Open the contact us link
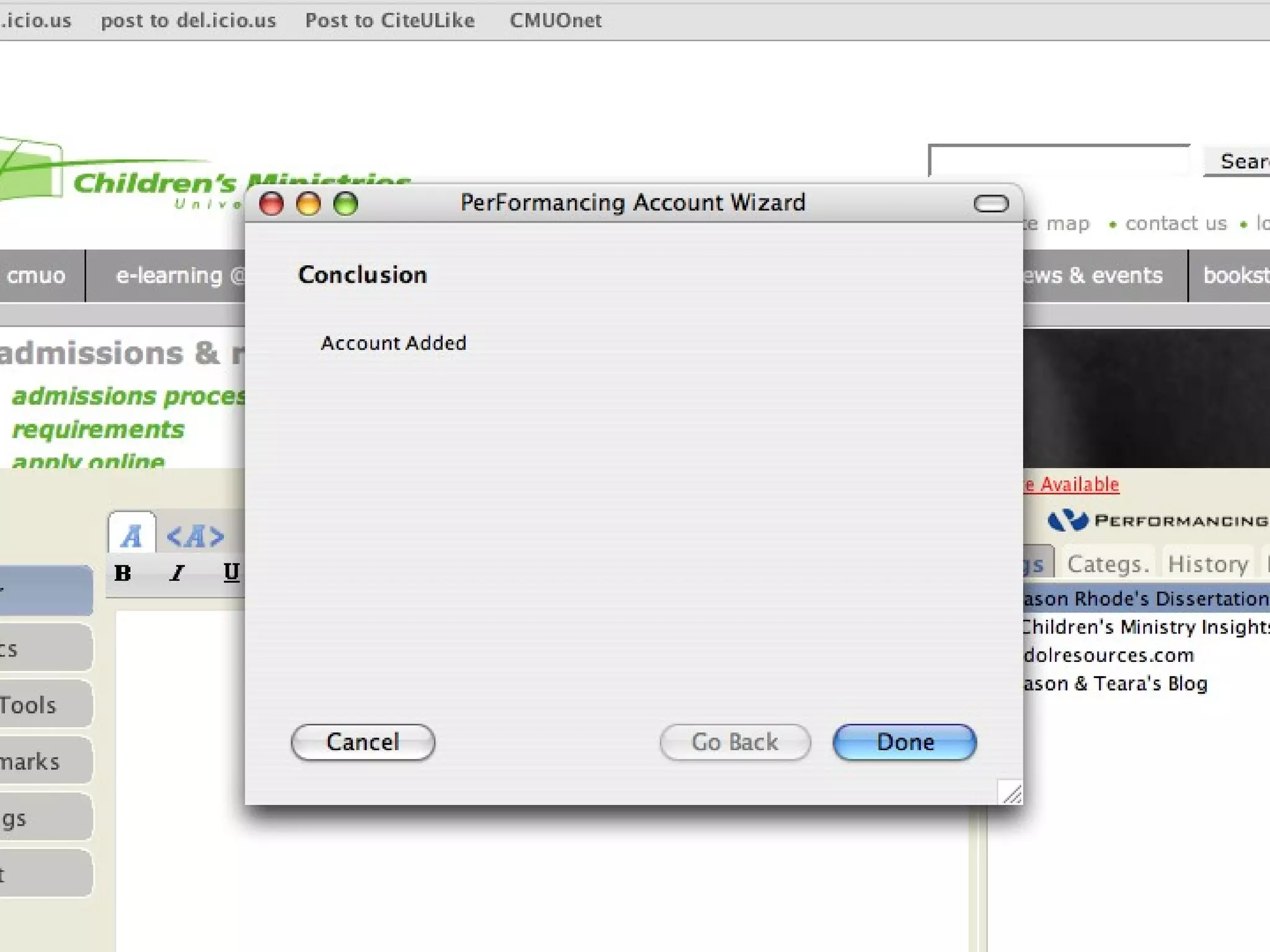Screen dimensions: 1270x952 1176,223
